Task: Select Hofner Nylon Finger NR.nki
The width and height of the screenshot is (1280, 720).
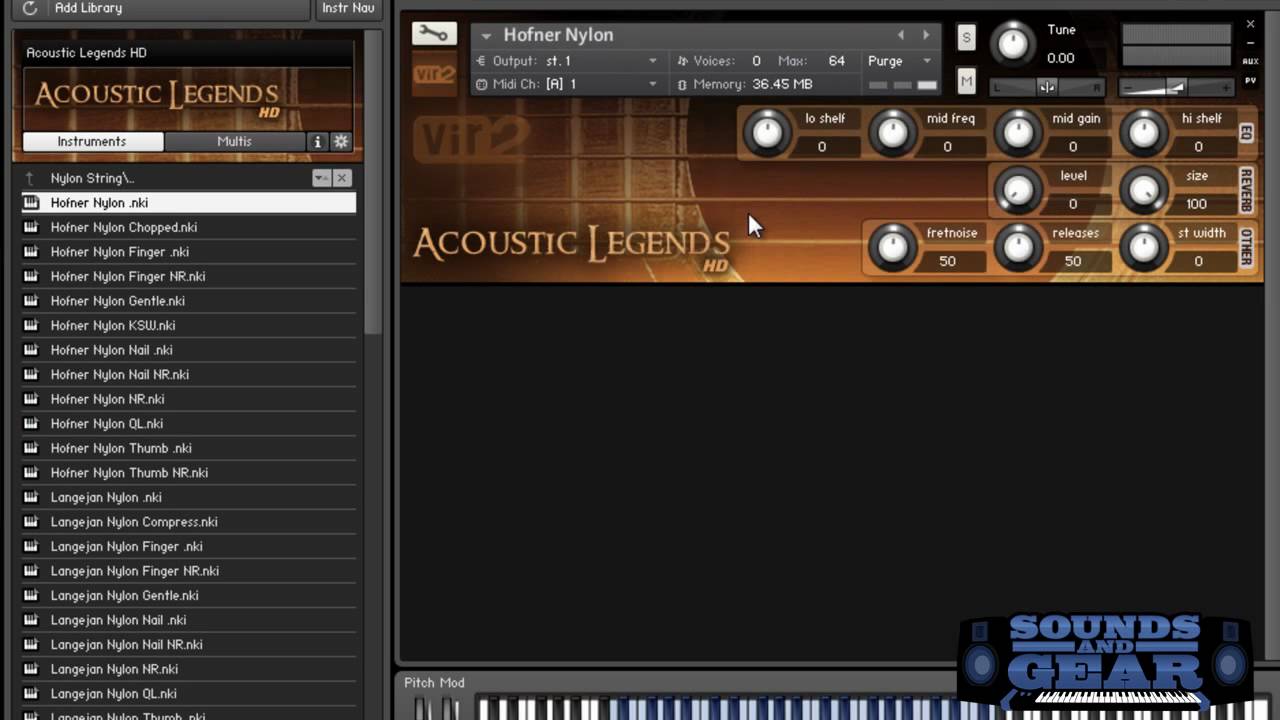Action: 189,276
